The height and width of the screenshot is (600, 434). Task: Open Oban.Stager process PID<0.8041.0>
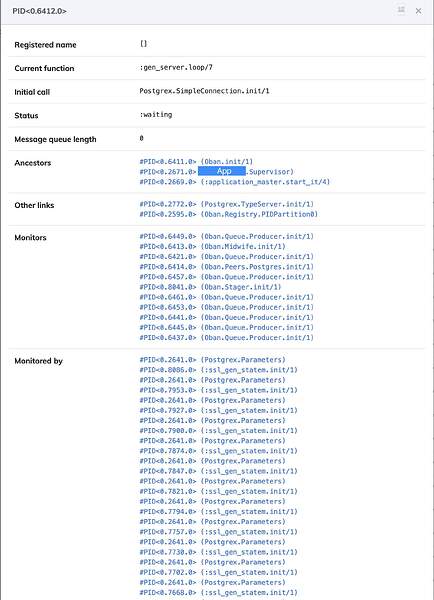[x=210, y=287]
